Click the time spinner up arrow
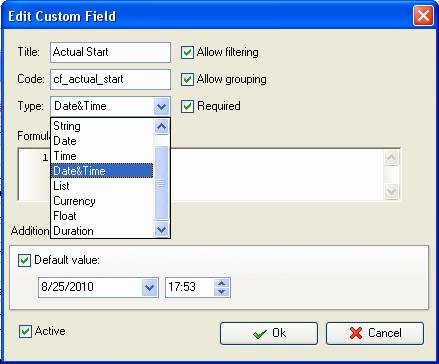Image resolution: width=439 pixels, height=364 pixels. pyautogui.click(x=222, y=283)
